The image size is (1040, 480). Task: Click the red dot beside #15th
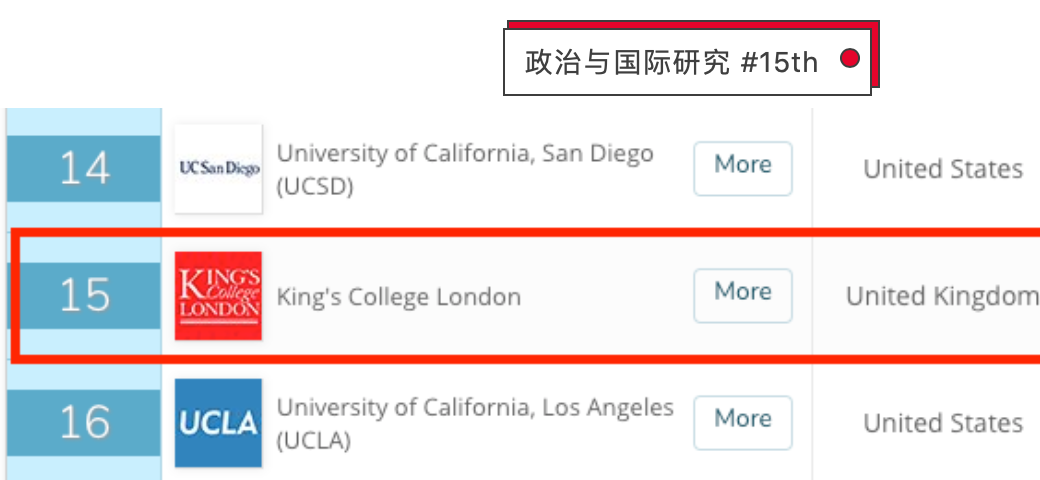tap(850, 60)
